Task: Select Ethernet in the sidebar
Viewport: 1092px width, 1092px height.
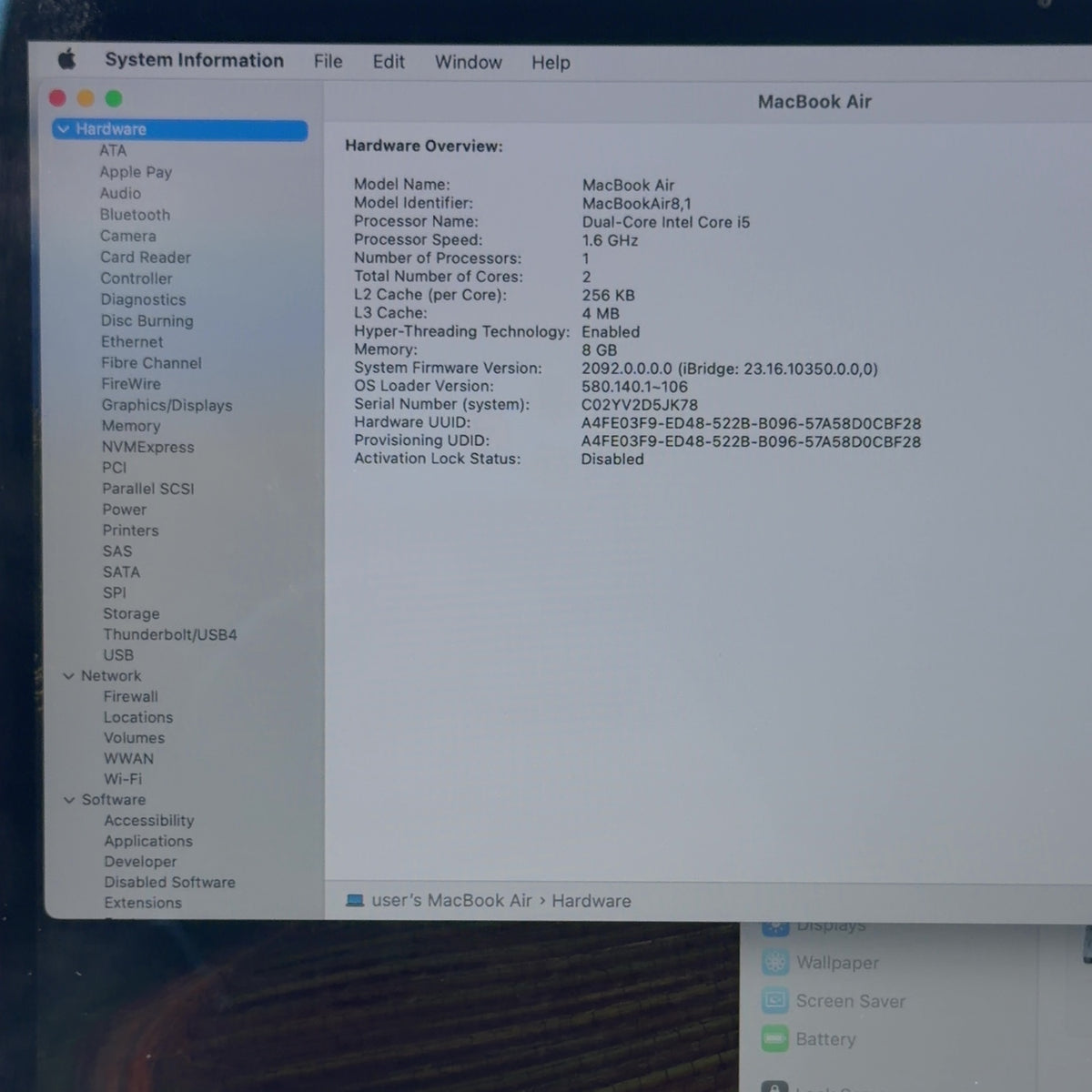Action: (132, 342)
